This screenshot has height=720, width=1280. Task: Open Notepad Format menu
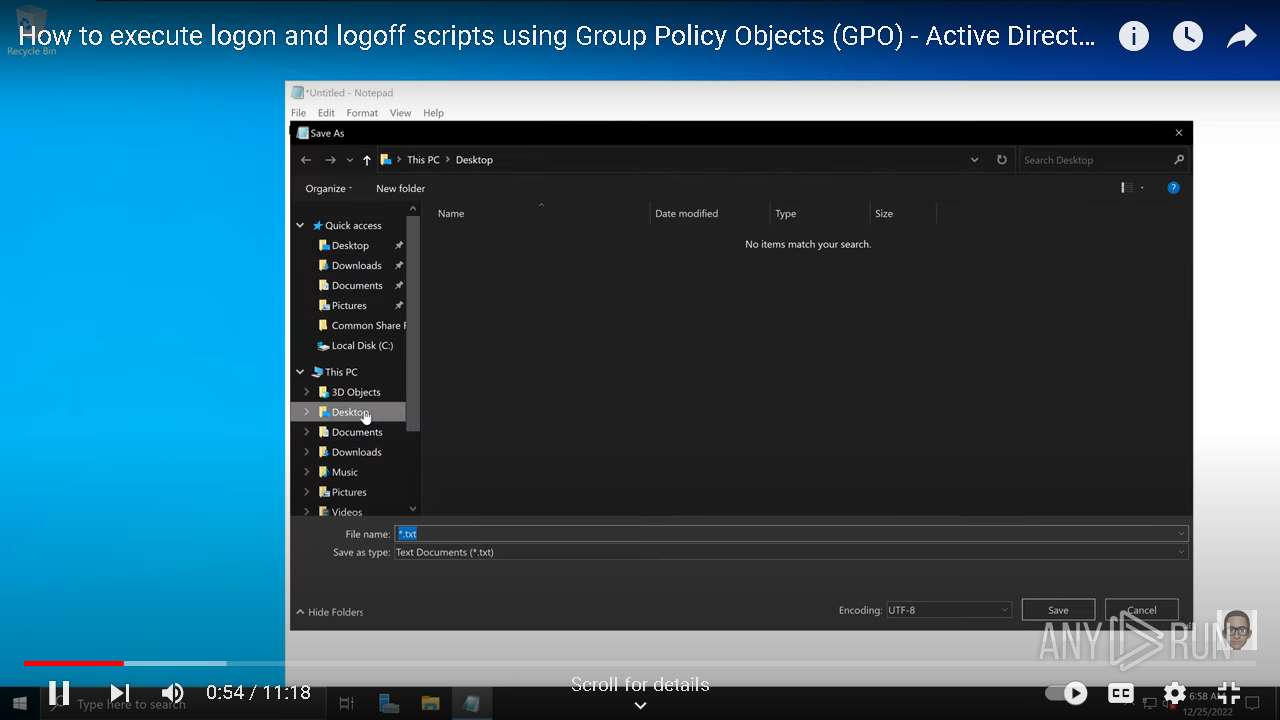(362, 113)
